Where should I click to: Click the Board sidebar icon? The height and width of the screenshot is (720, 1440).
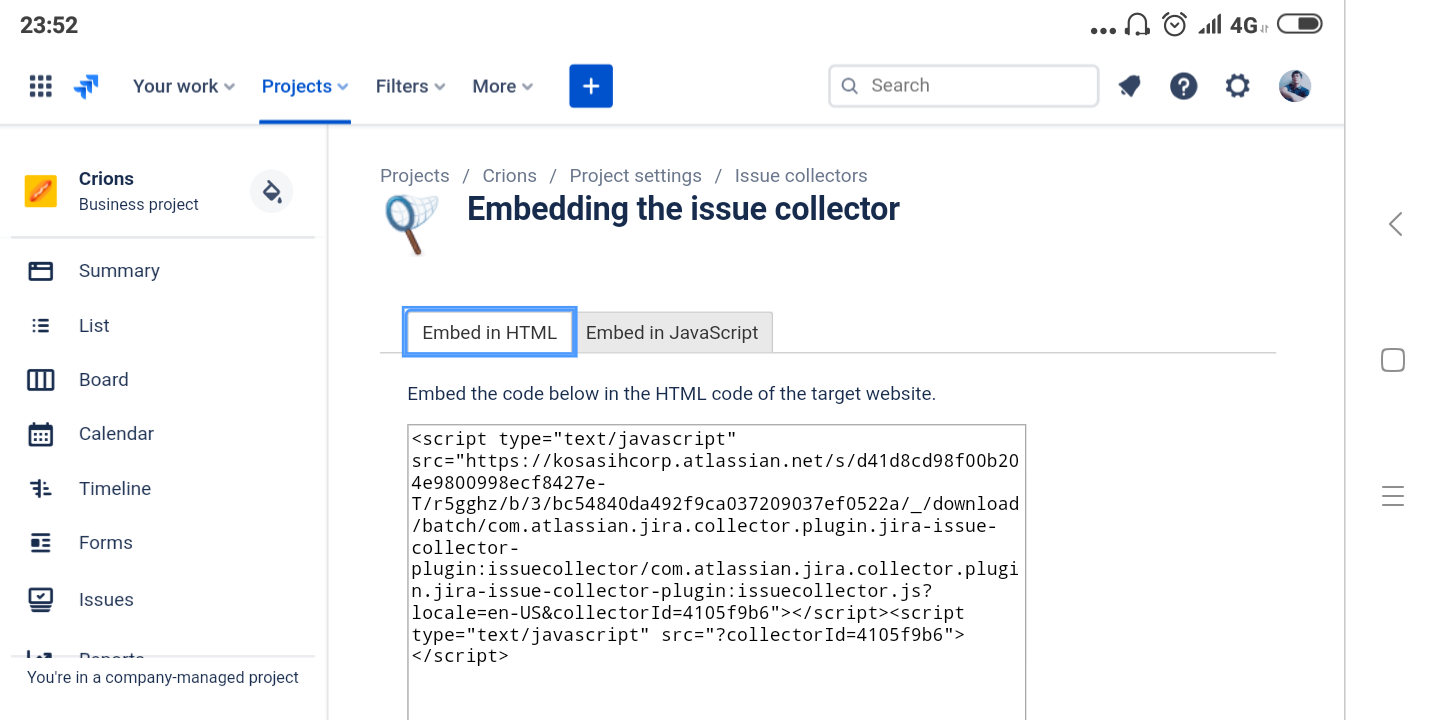click(41, 380)
